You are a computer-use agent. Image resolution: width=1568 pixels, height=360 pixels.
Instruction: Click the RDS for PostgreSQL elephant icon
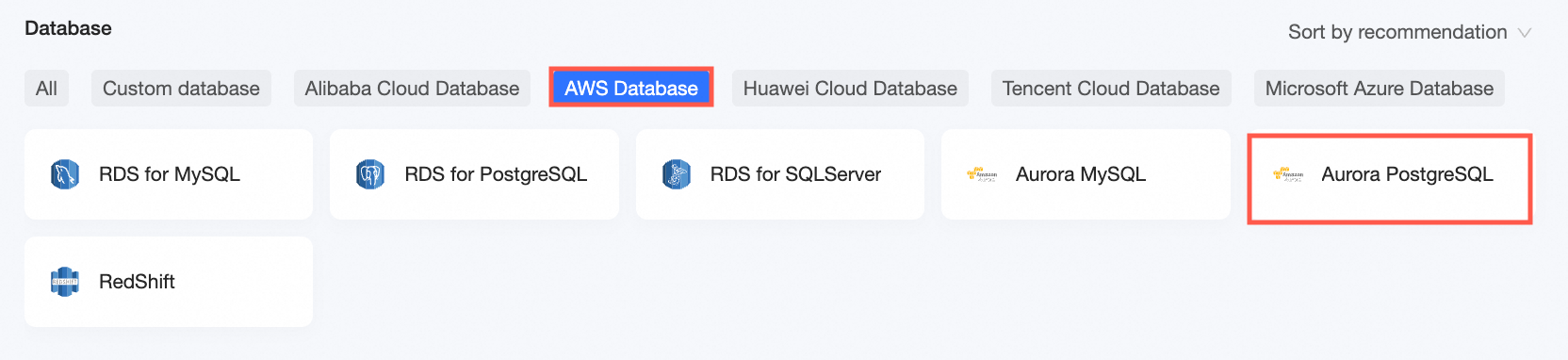point(370,174)
